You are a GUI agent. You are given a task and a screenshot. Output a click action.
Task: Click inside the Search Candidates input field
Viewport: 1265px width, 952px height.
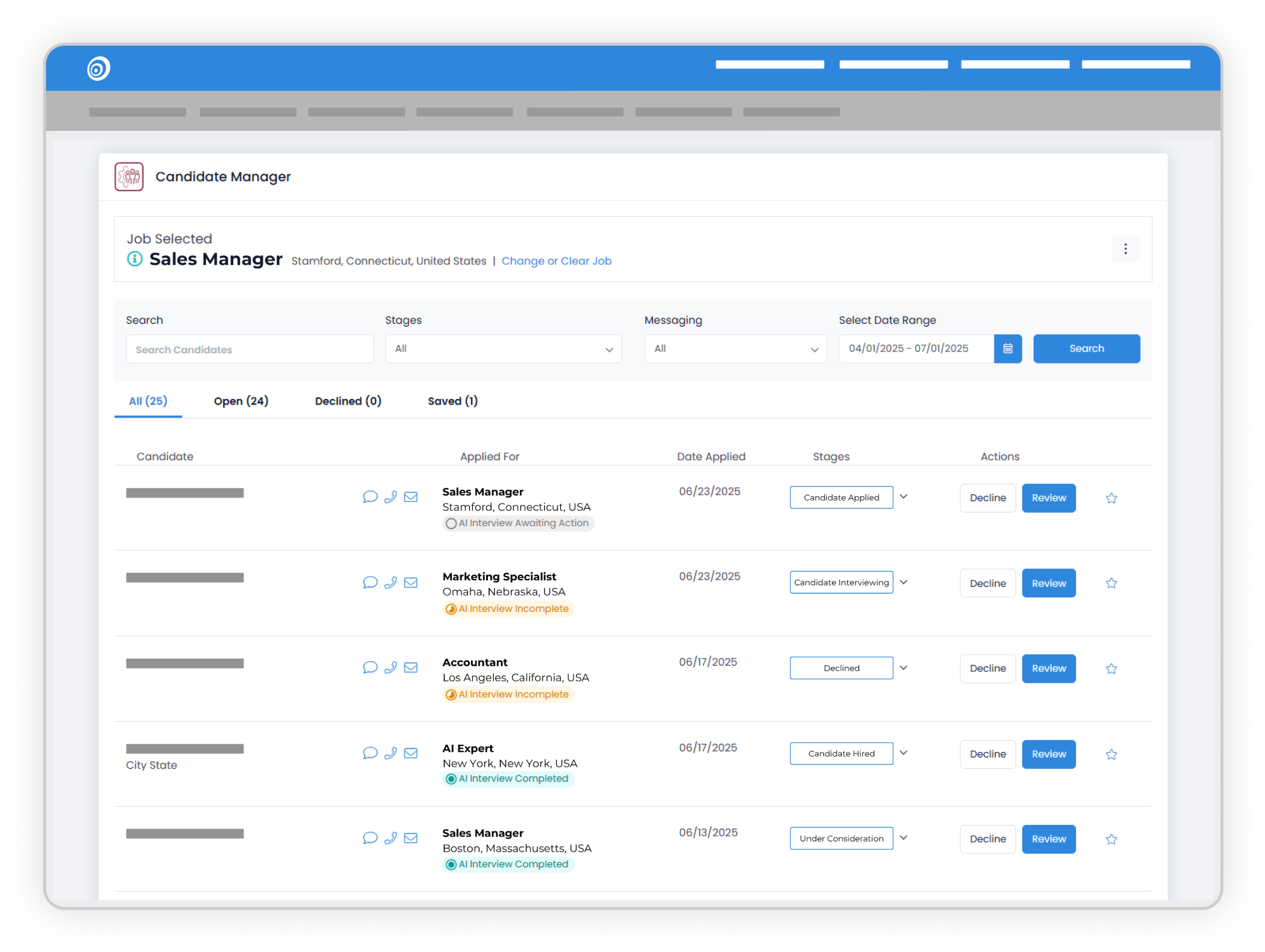point(249,348)
